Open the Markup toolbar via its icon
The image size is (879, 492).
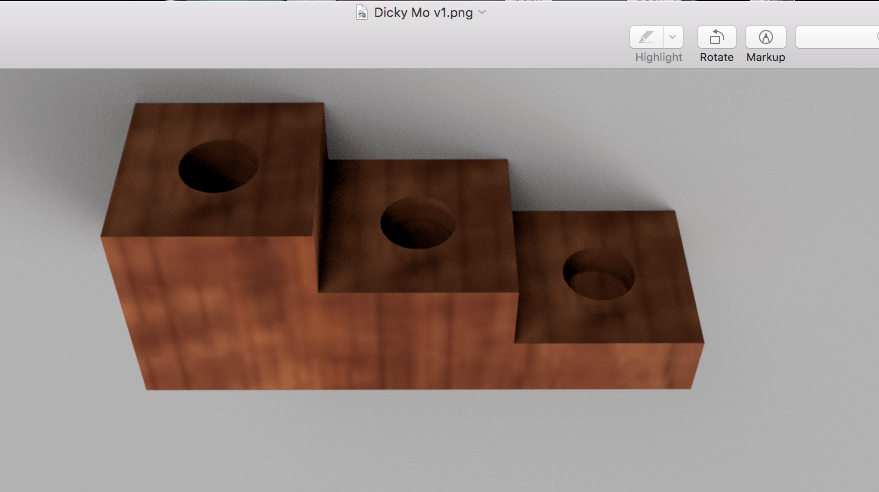pos(766,37)
